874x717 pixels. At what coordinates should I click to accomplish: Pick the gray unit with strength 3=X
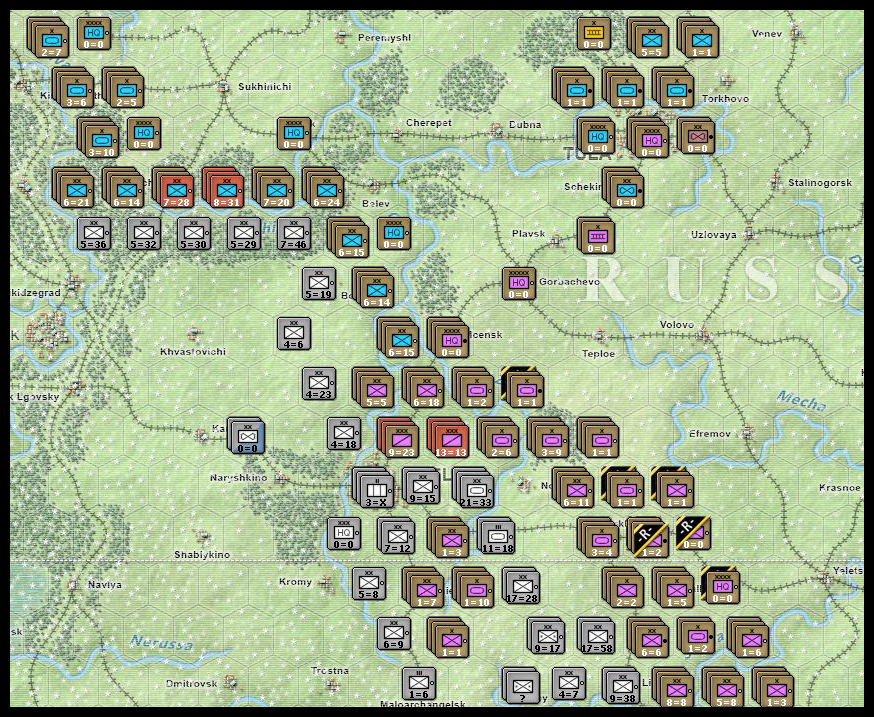376,491
